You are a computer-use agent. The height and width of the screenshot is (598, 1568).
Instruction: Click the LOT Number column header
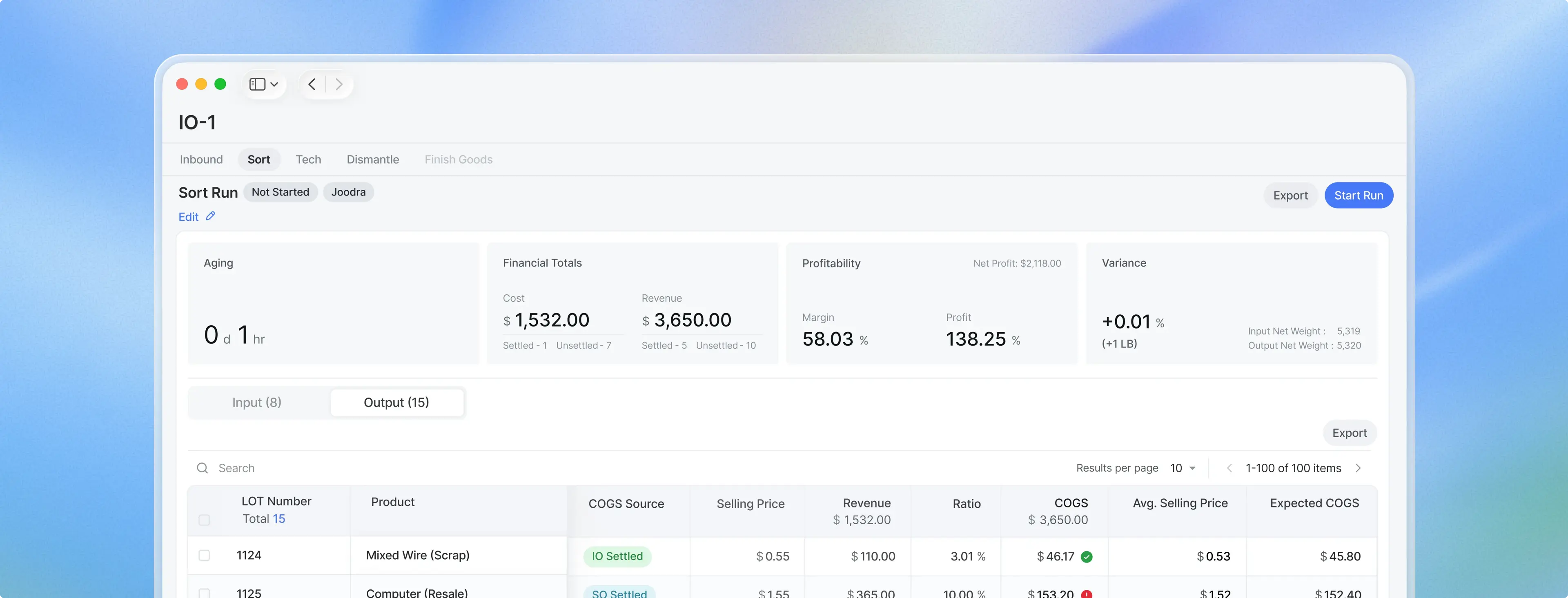[x=276, y=501]
